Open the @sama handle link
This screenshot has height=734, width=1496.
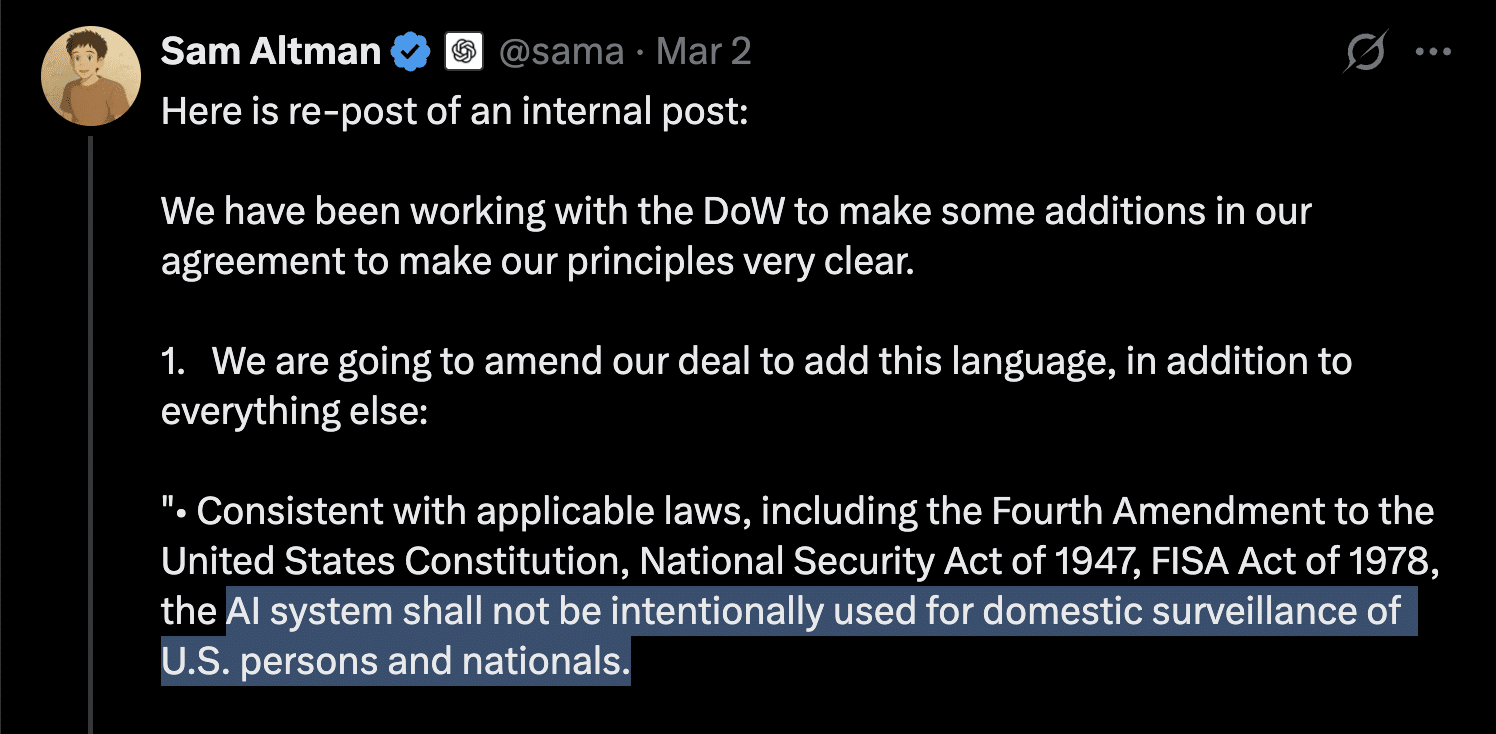click(x=560, y=52)
